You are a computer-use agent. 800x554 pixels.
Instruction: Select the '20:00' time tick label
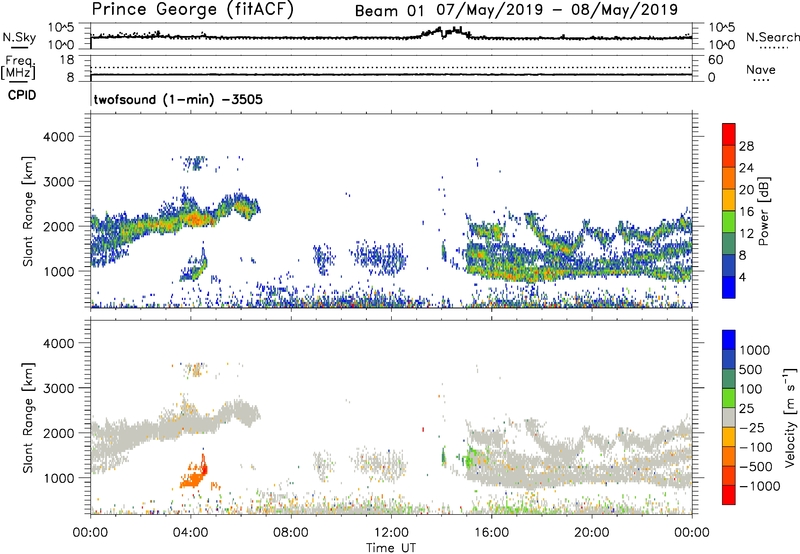[592, 533]
